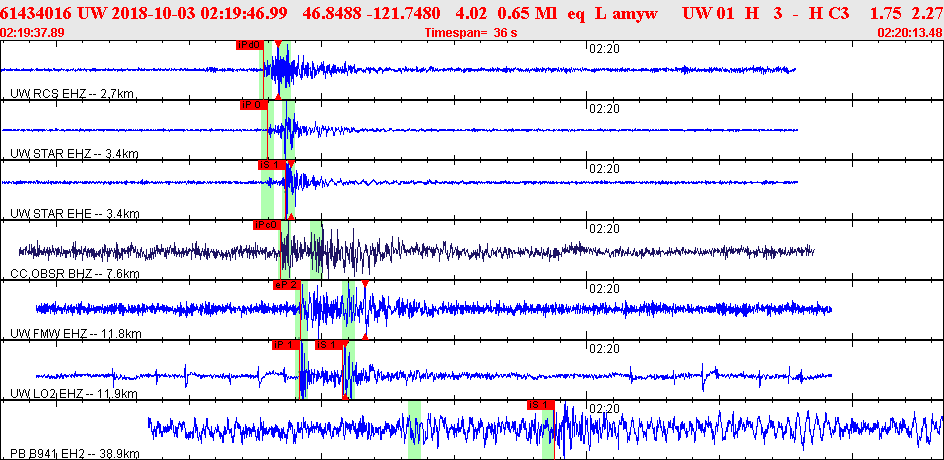
Task: Select the iPc0 pick flag on OBSR BHZ
Action: point(267,225)
